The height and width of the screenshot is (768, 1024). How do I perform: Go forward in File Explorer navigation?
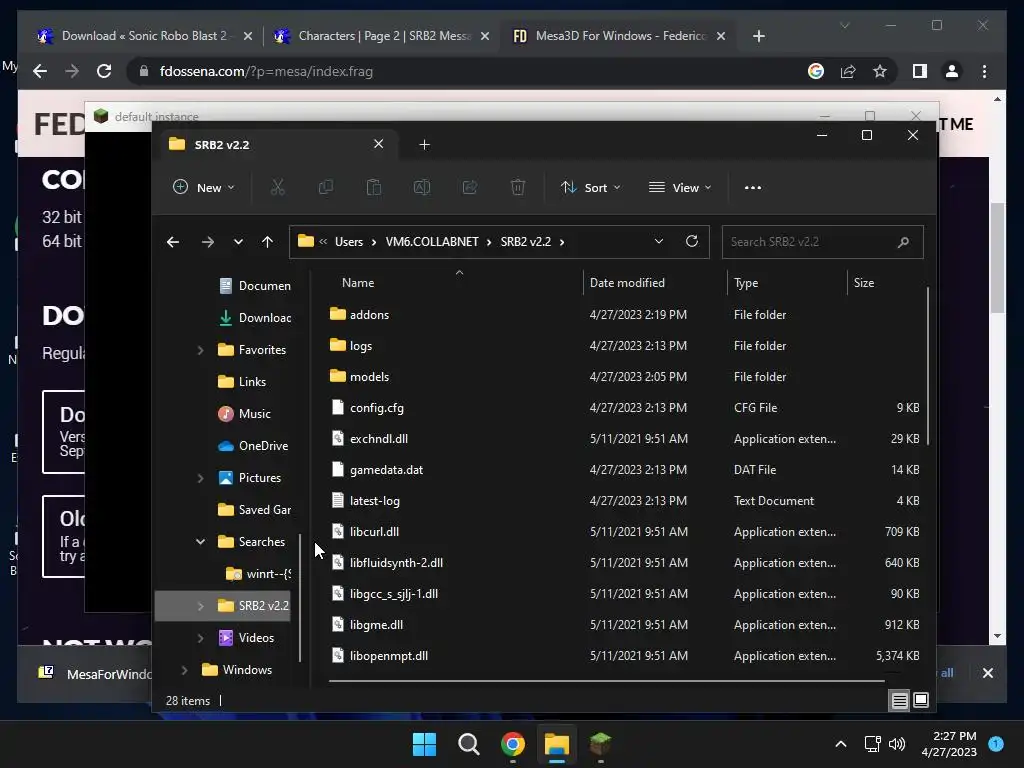208,242
